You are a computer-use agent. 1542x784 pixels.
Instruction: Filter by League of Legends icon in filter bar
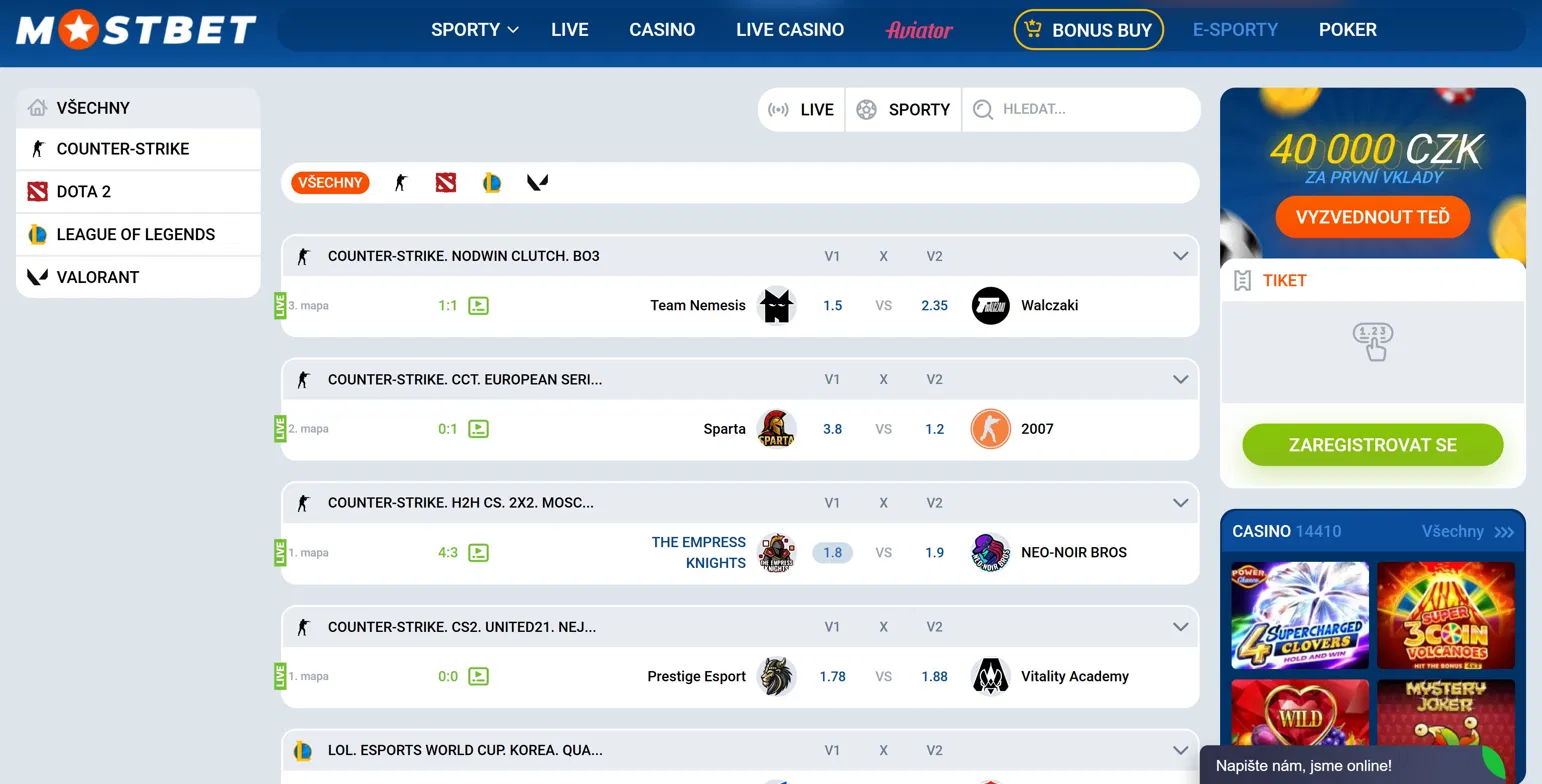point(492,183)
